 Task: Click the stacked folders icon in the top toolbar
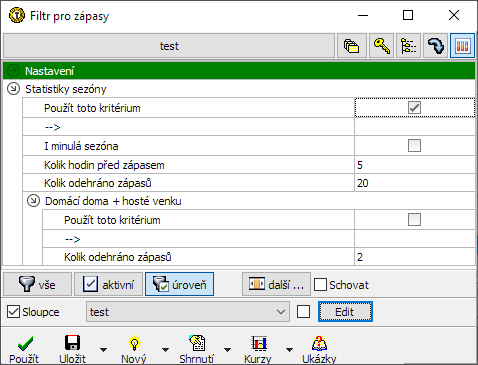tap(352, 46)
